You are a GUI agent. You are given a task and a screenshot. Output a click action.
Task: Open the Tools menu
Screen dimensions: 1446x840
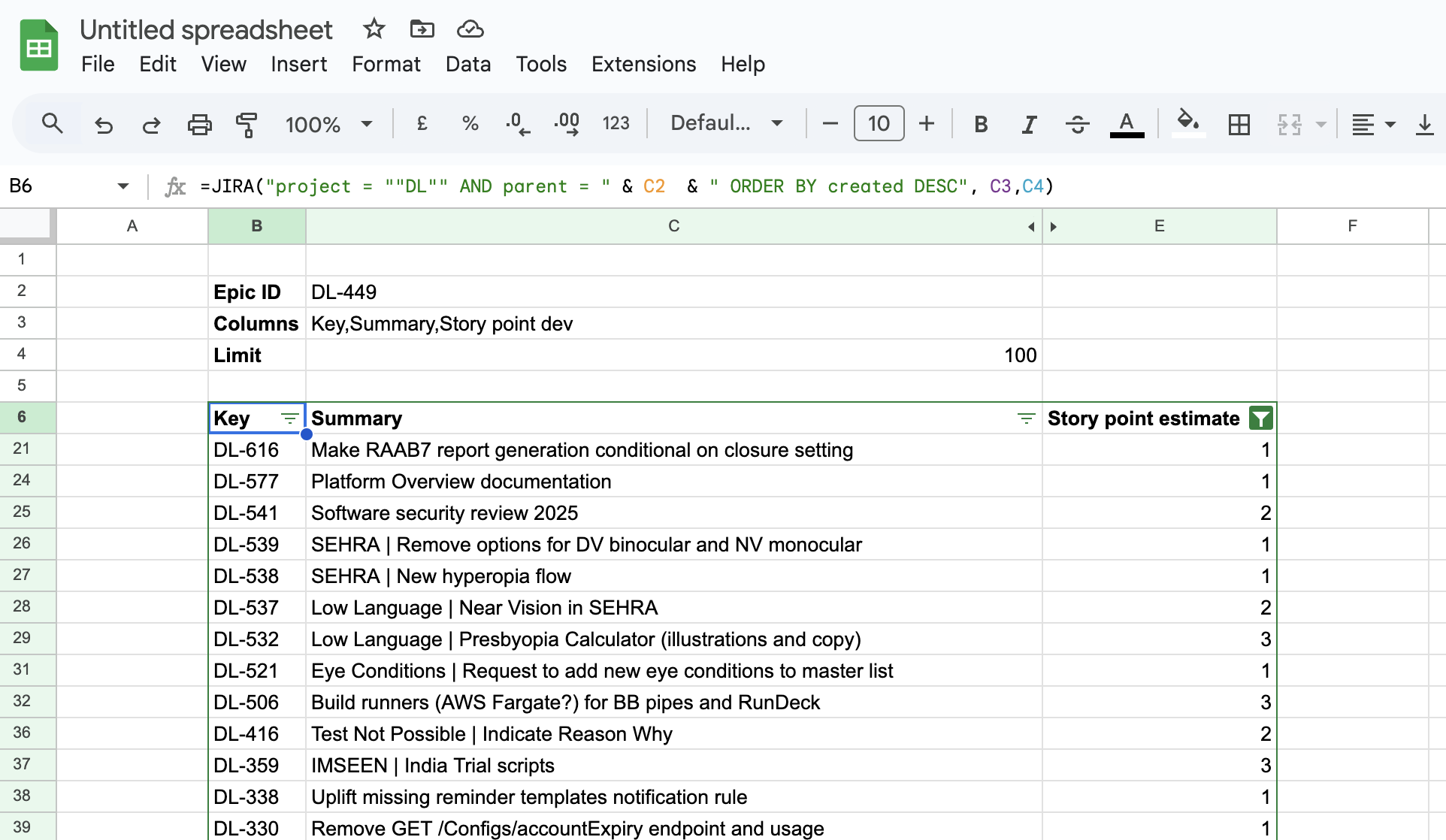541,64
